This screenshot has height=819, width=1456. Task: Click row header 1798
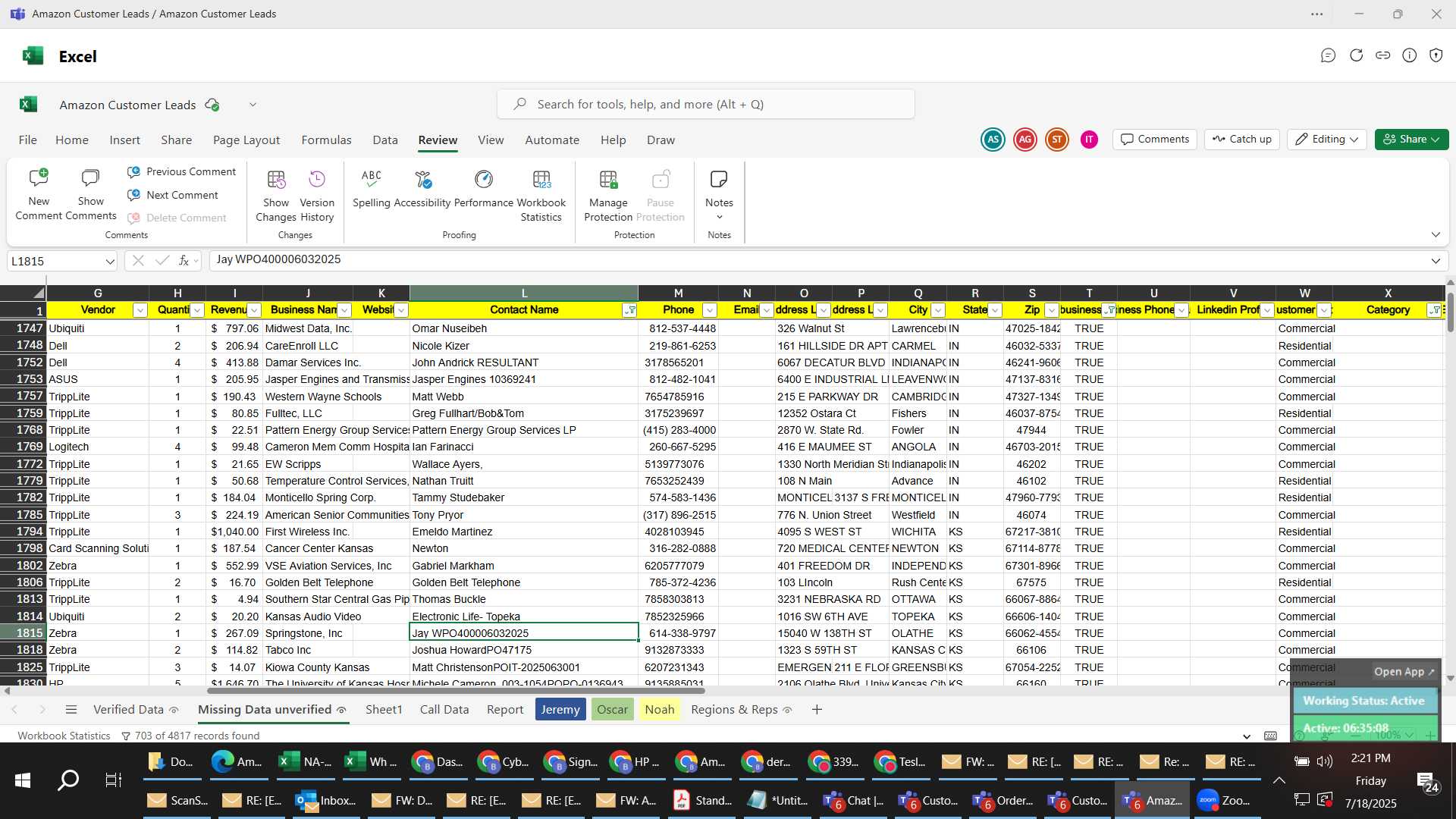pos(23,548)
